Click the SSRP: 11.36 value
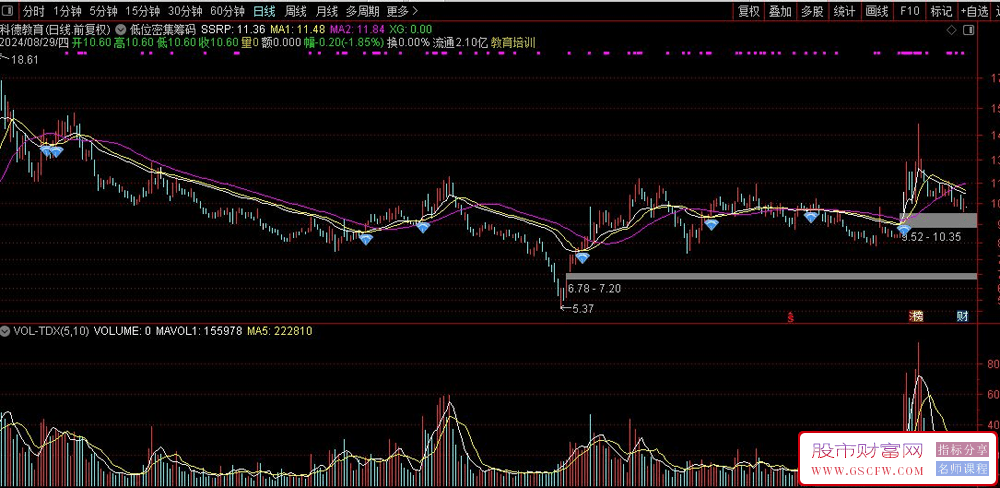This screenshot has height=488, width=1000. pyautogui.click(x=233, y=29)
